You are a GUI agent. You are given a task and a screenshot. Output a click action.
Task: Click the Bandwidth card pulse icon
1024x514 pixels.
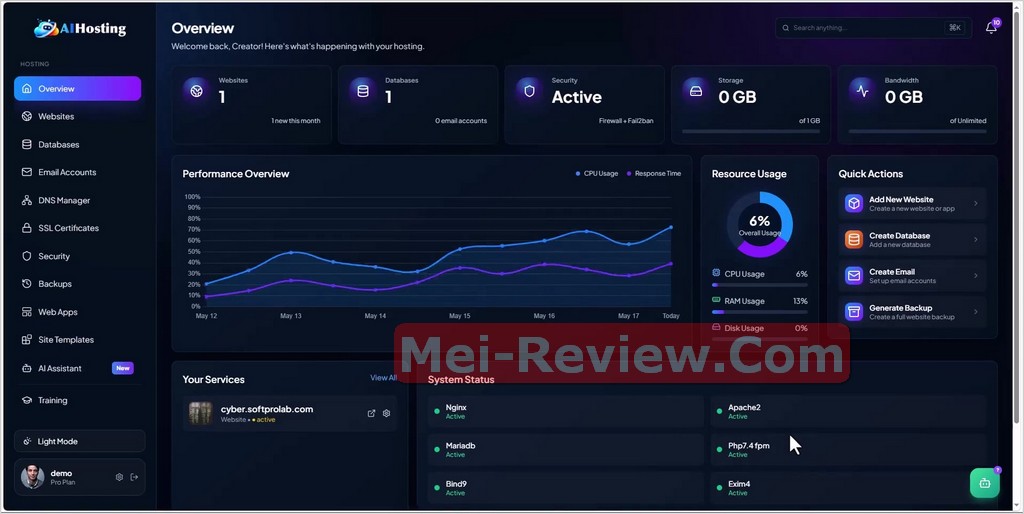tap(862, 91)
